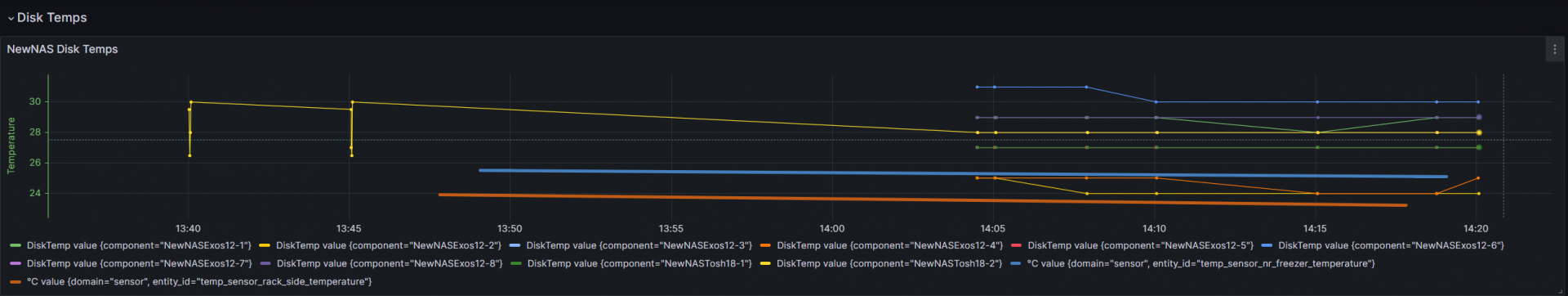The height and width of the screenshot is (296, 1568).
Task: Open color picker for NewNASExos12-2 swatch
Action: 265,245
